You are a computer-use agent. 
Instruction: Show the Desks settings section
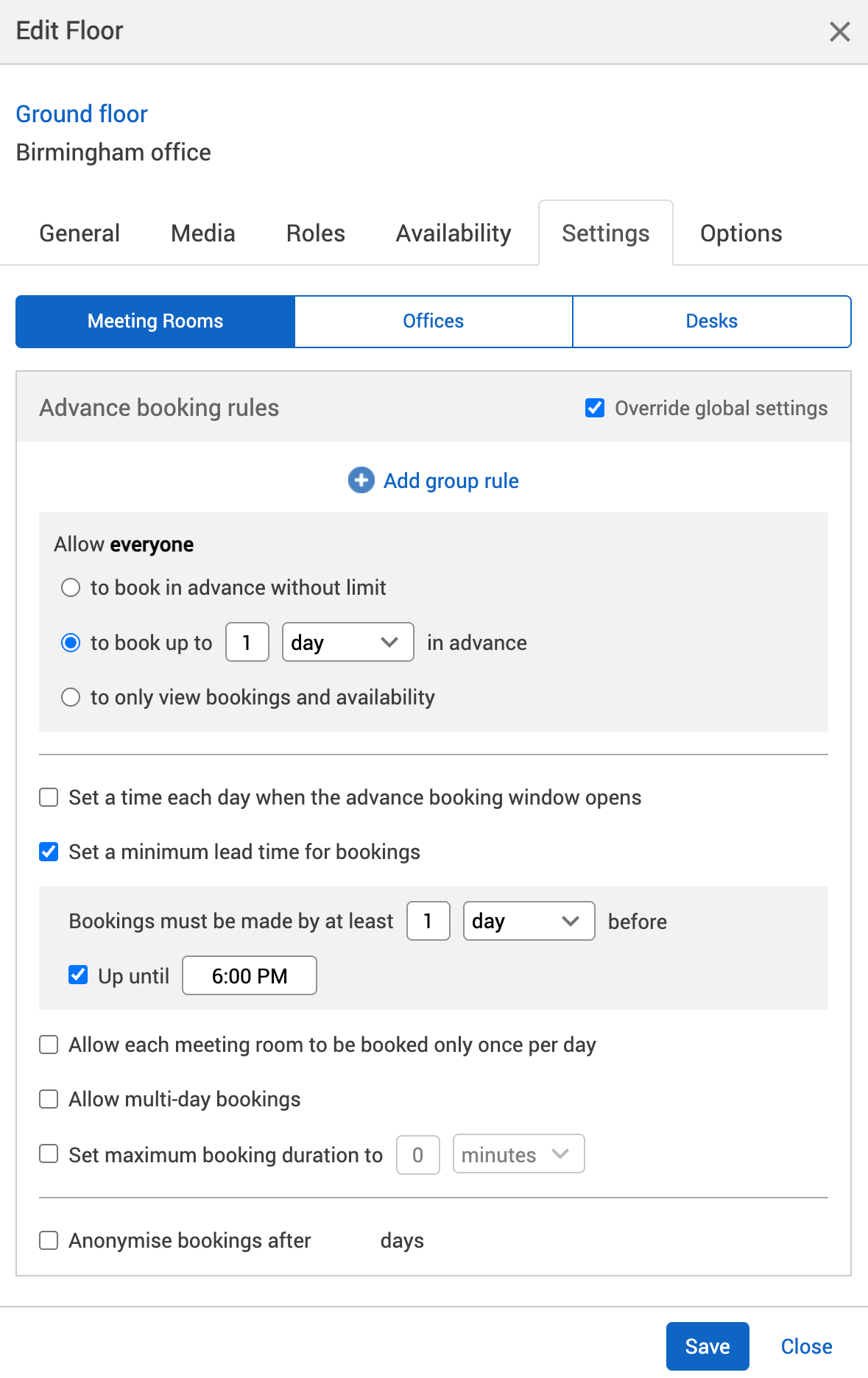711,321
